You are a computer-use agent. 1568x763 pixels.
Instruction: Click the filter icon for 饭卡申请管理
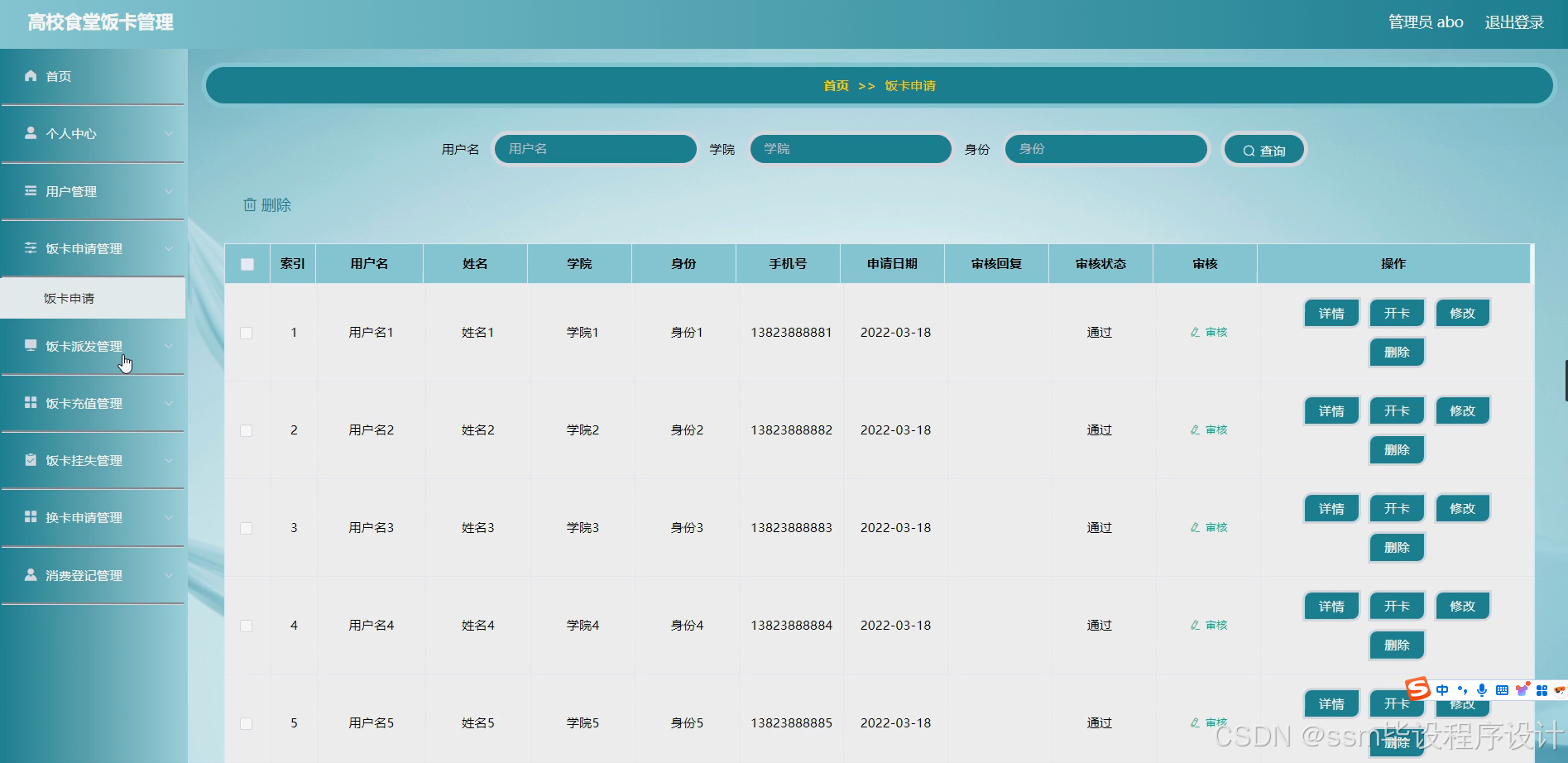pyautogui.click(x=31, y=248)
